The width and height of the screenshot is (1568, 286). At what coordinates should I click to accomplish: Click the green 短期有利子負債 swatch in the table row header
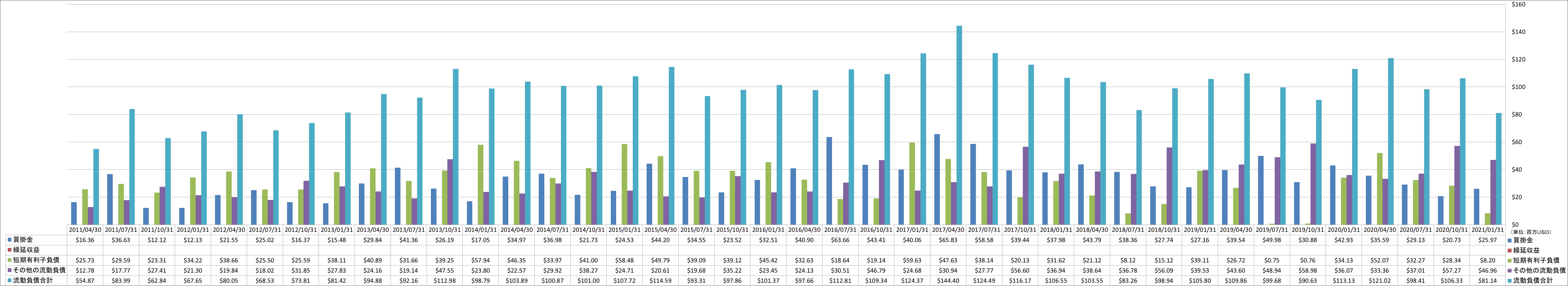10,260
